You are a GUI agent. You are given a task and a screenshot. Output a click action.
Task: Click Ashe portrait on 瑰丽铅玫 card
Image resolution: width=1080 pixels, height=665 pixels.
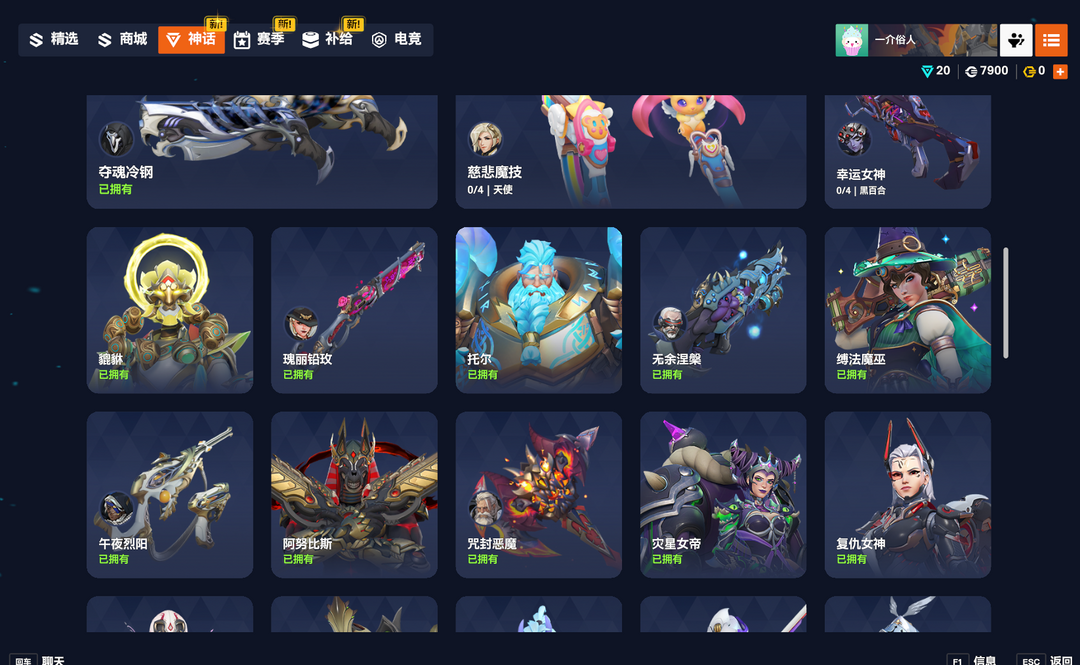click(300, 324)
